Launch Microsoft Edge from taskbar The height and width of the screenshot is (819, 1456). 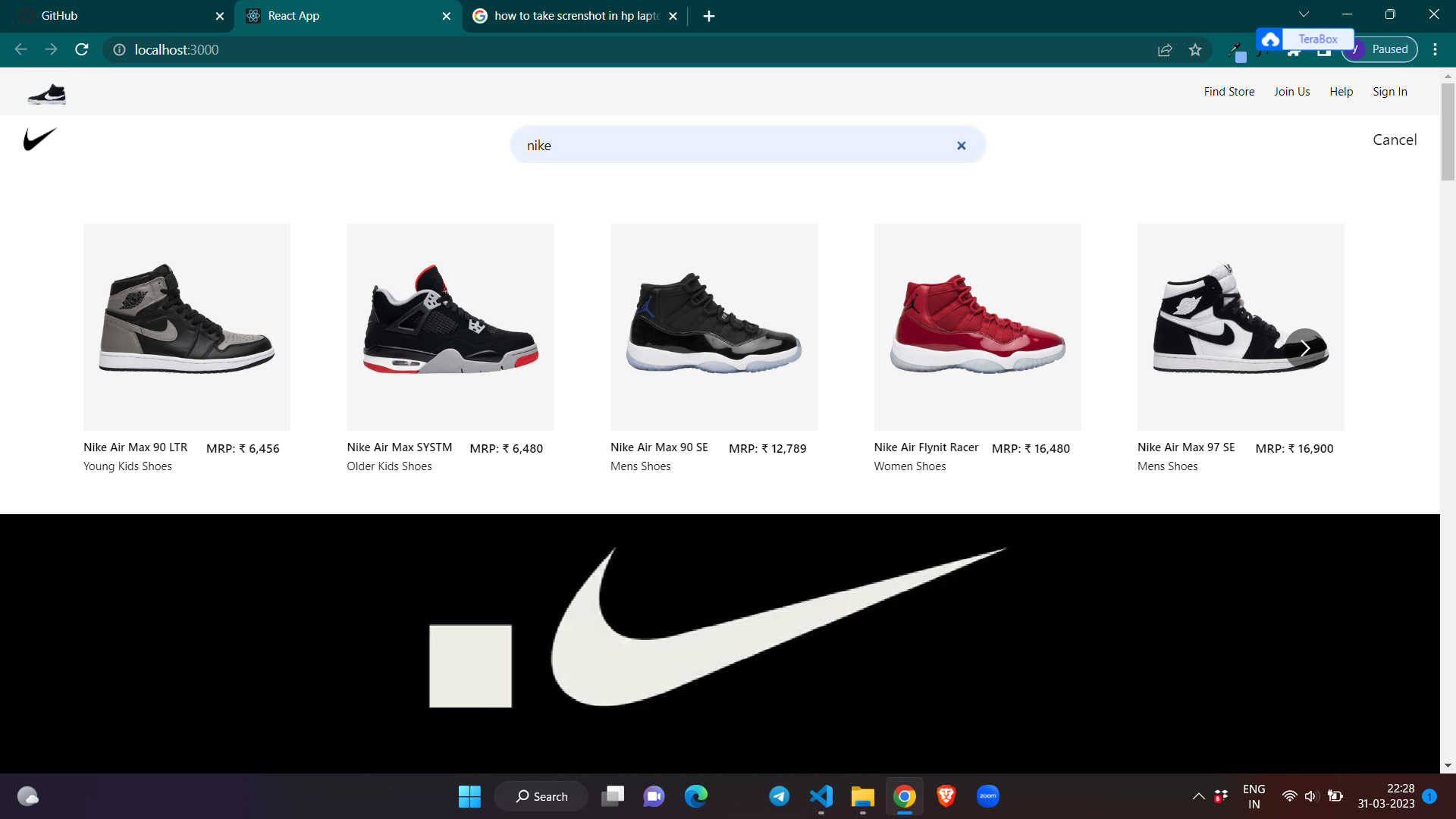point(696,796)
